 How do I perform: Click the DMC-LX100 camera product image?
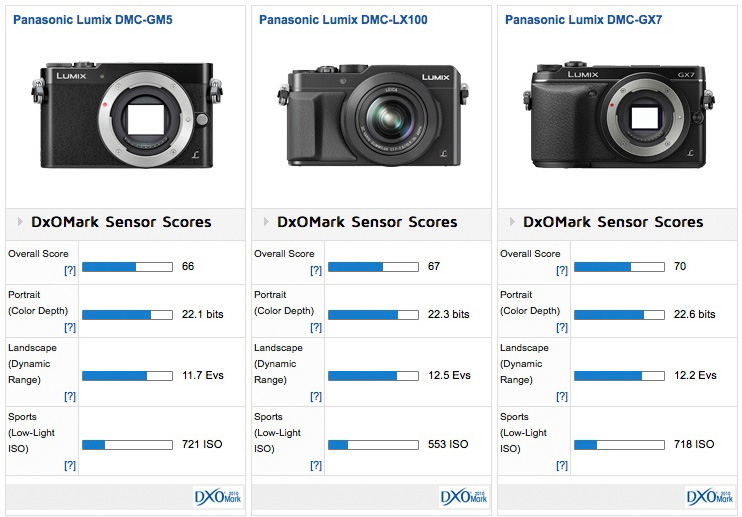pyautogui.click(x=373, y=115)
